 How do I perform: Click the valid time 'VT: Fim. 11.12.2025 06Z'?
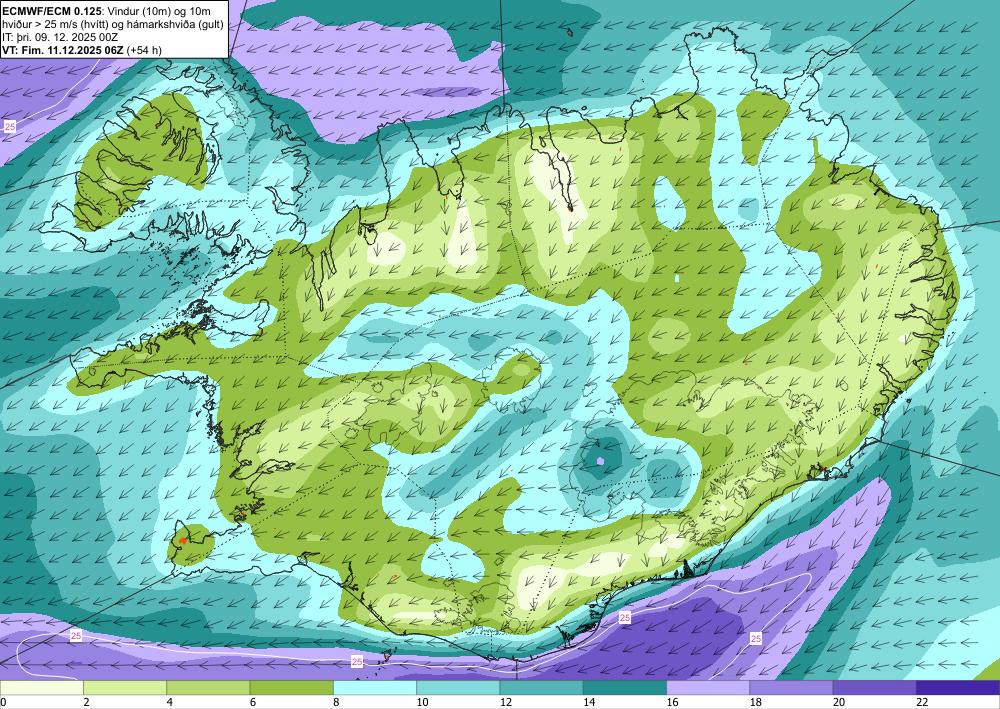63,50
